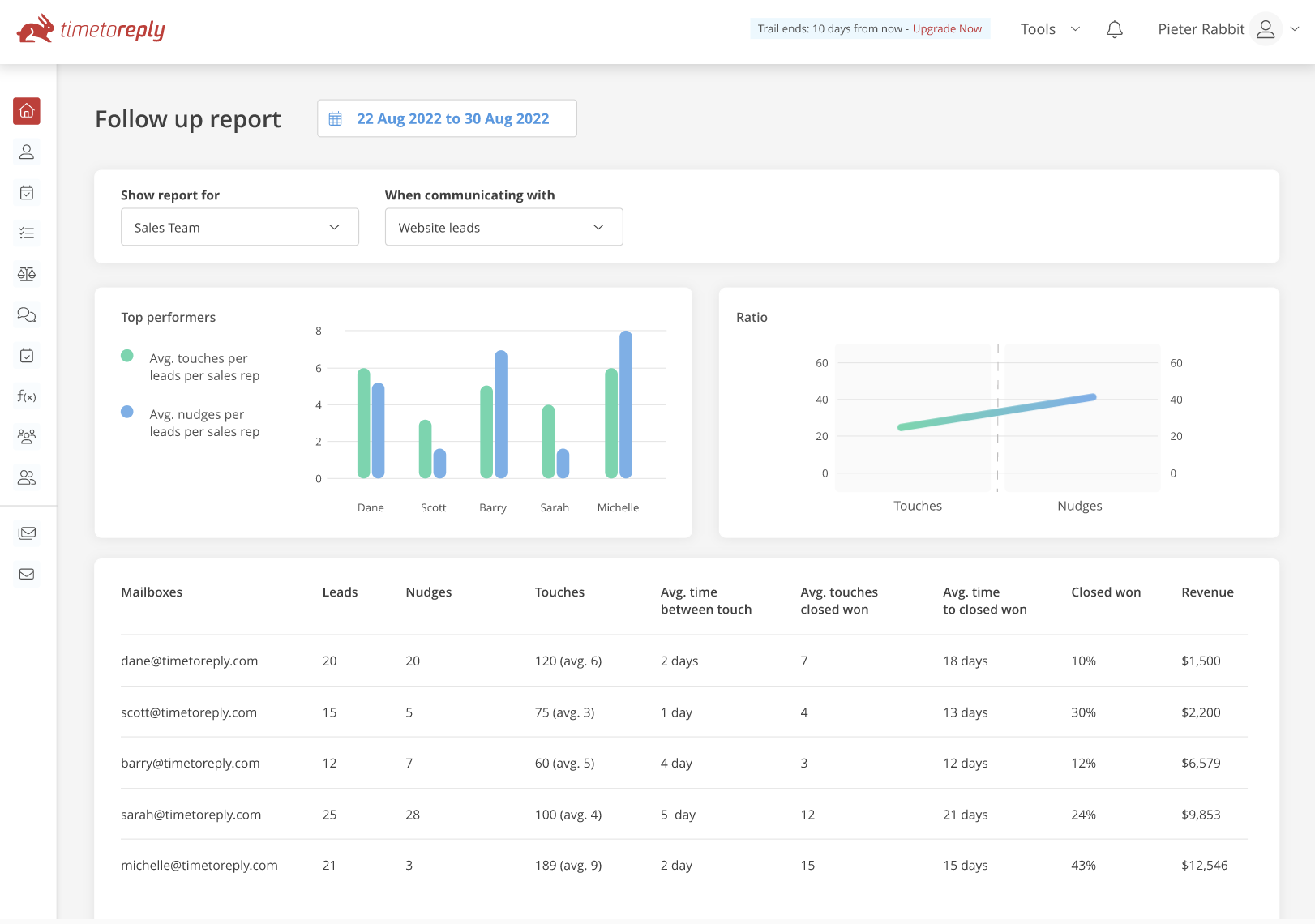This screenshot has height=924, width=1315.
Task: Select Scott's green touches bar
Action: 426,449
